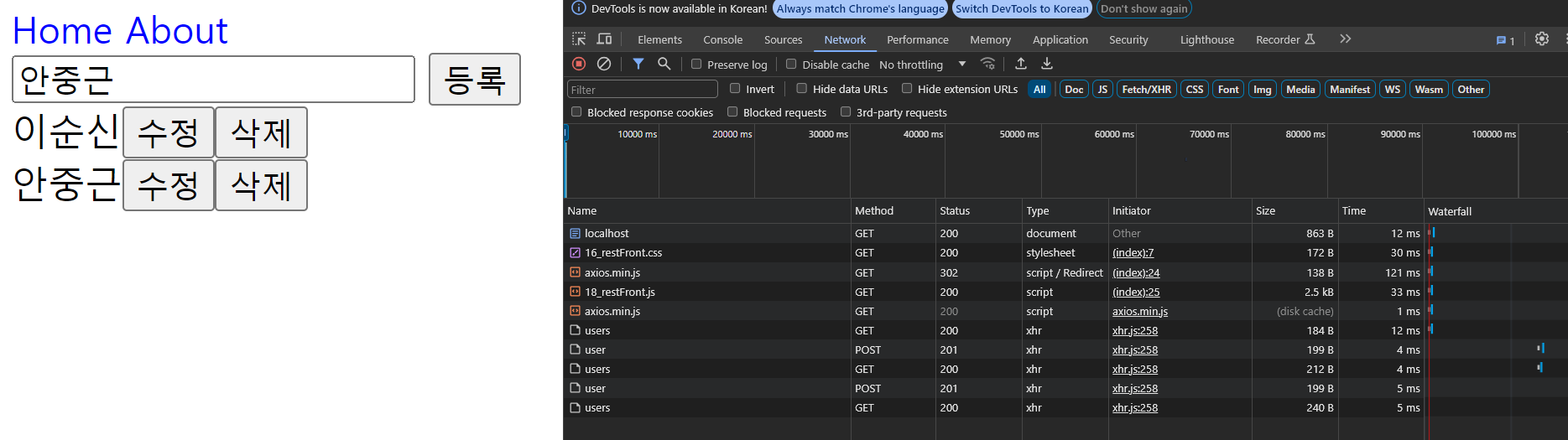This screenshot has height=440, width=1568.
Task: Show more DevTools tabs chevron
Action: [1346, 39]
